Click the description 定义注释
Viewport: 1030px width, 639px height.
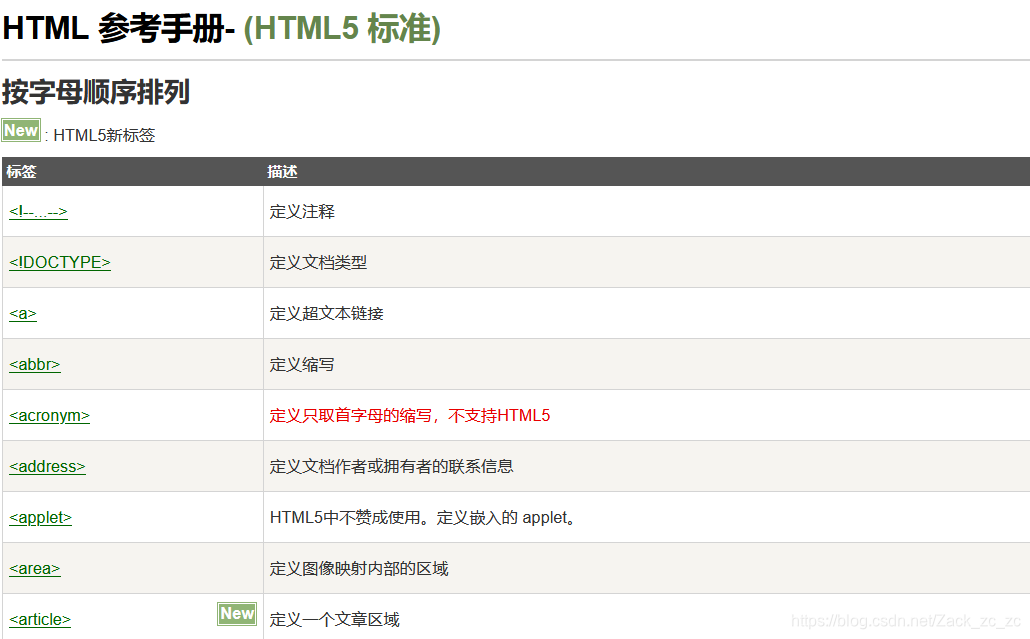point(302,211)
